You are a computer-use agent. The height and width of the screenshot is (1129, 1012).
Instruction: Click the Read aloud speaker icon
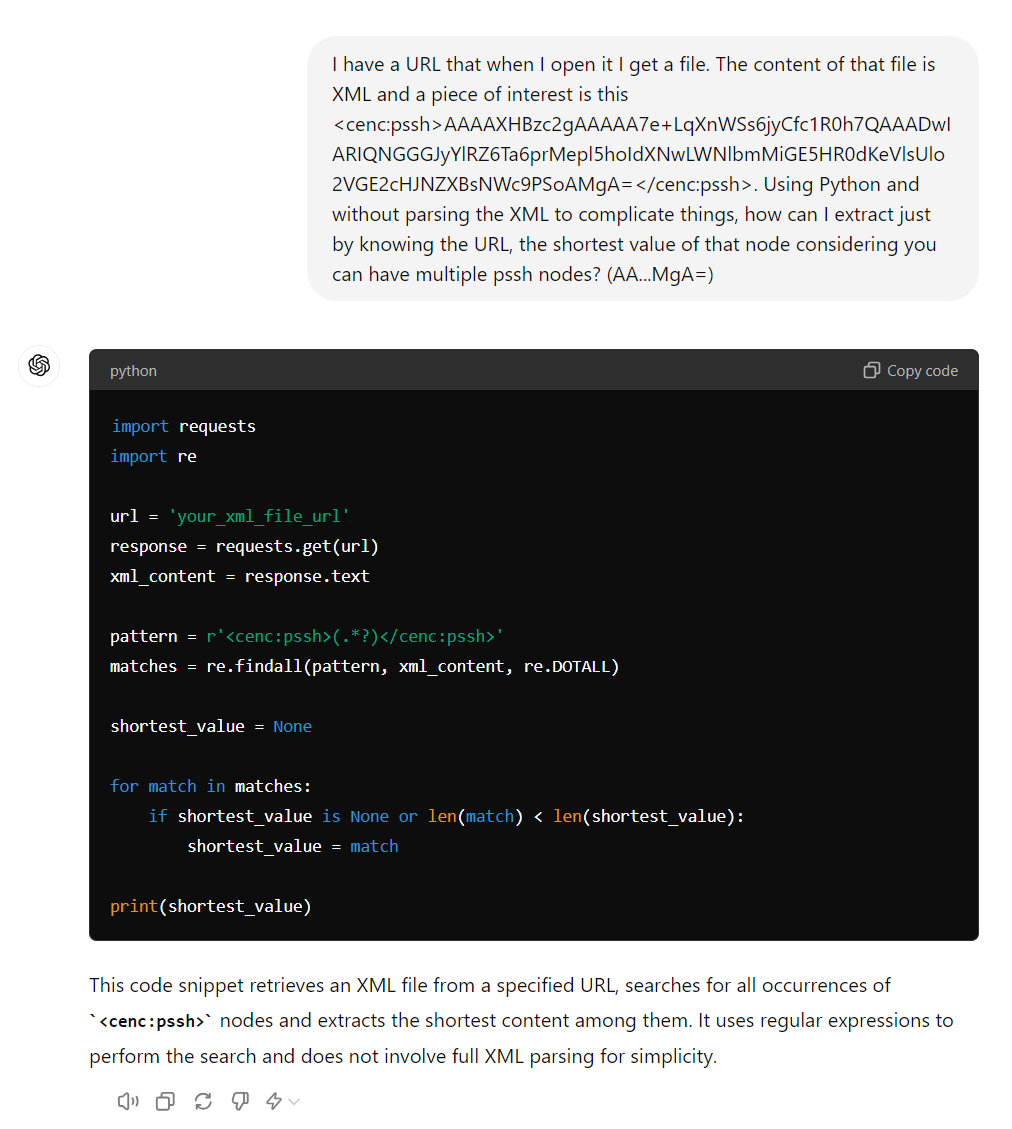coord(127,1101)
